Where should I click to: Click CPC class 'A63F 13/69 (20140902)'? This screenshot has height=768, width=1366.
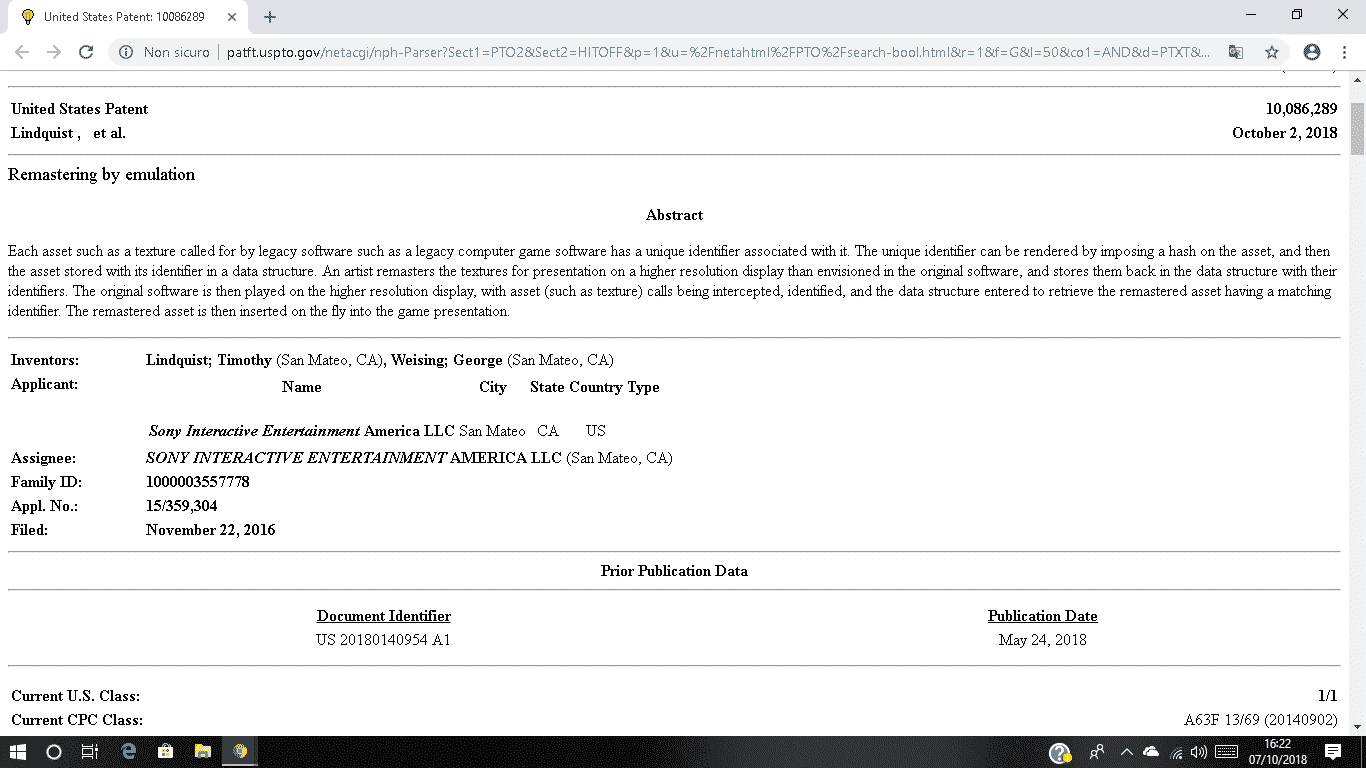(1261, 720)
